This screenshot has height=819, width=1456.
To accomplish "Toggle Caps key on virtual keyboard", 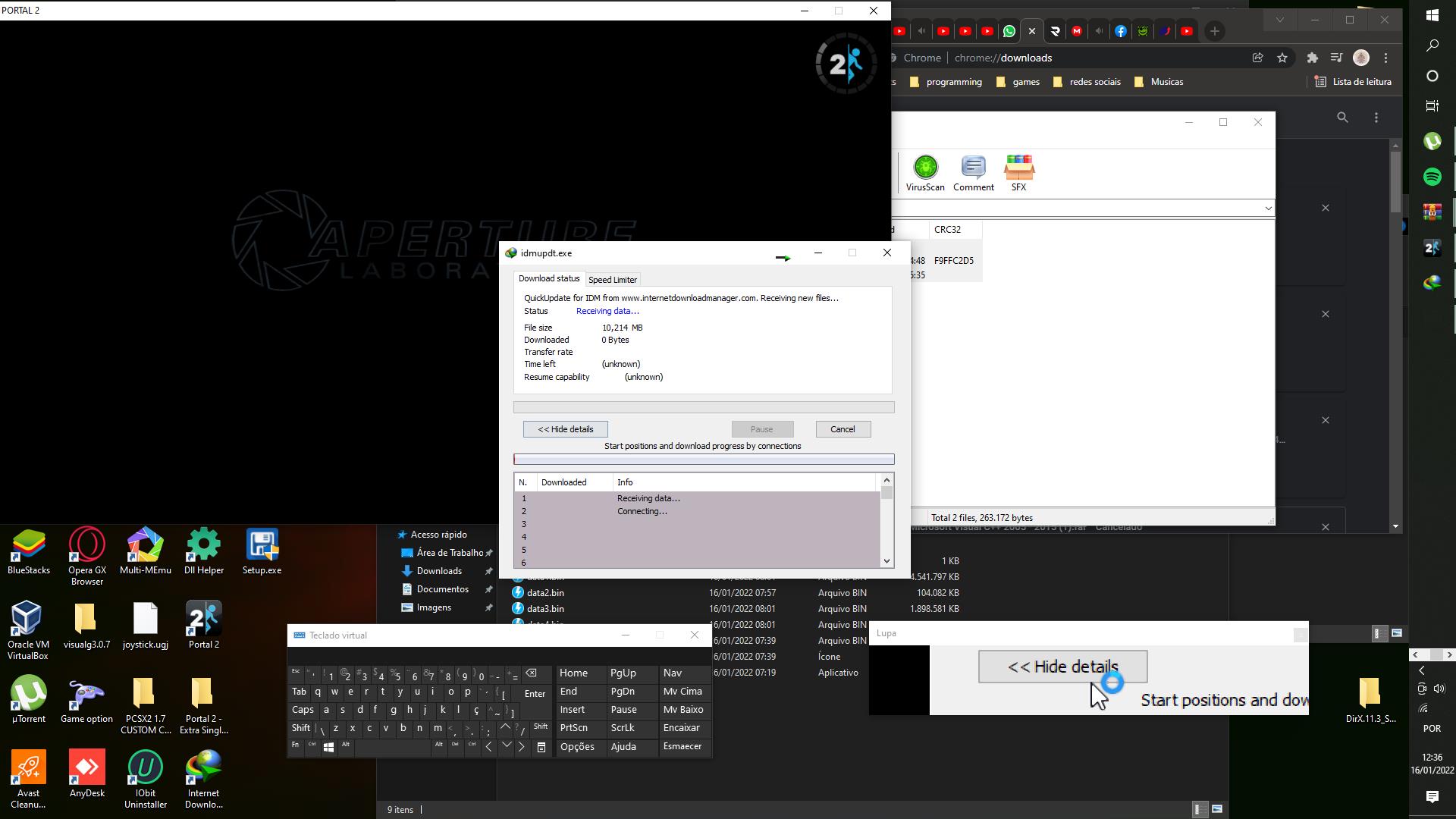I will [x=303, y=710].
